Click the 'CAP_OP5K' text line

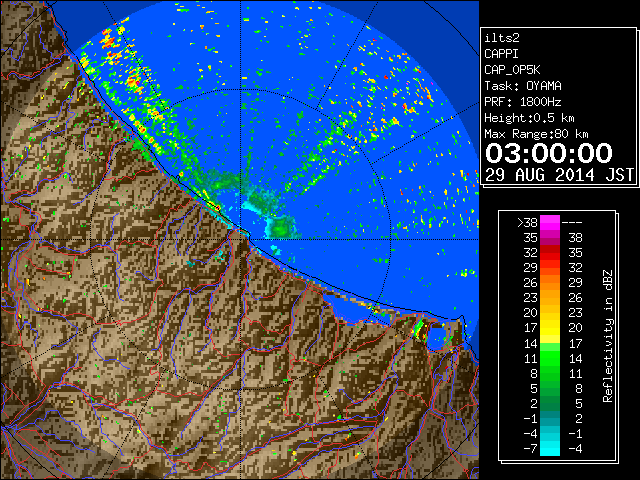[512, 70]
